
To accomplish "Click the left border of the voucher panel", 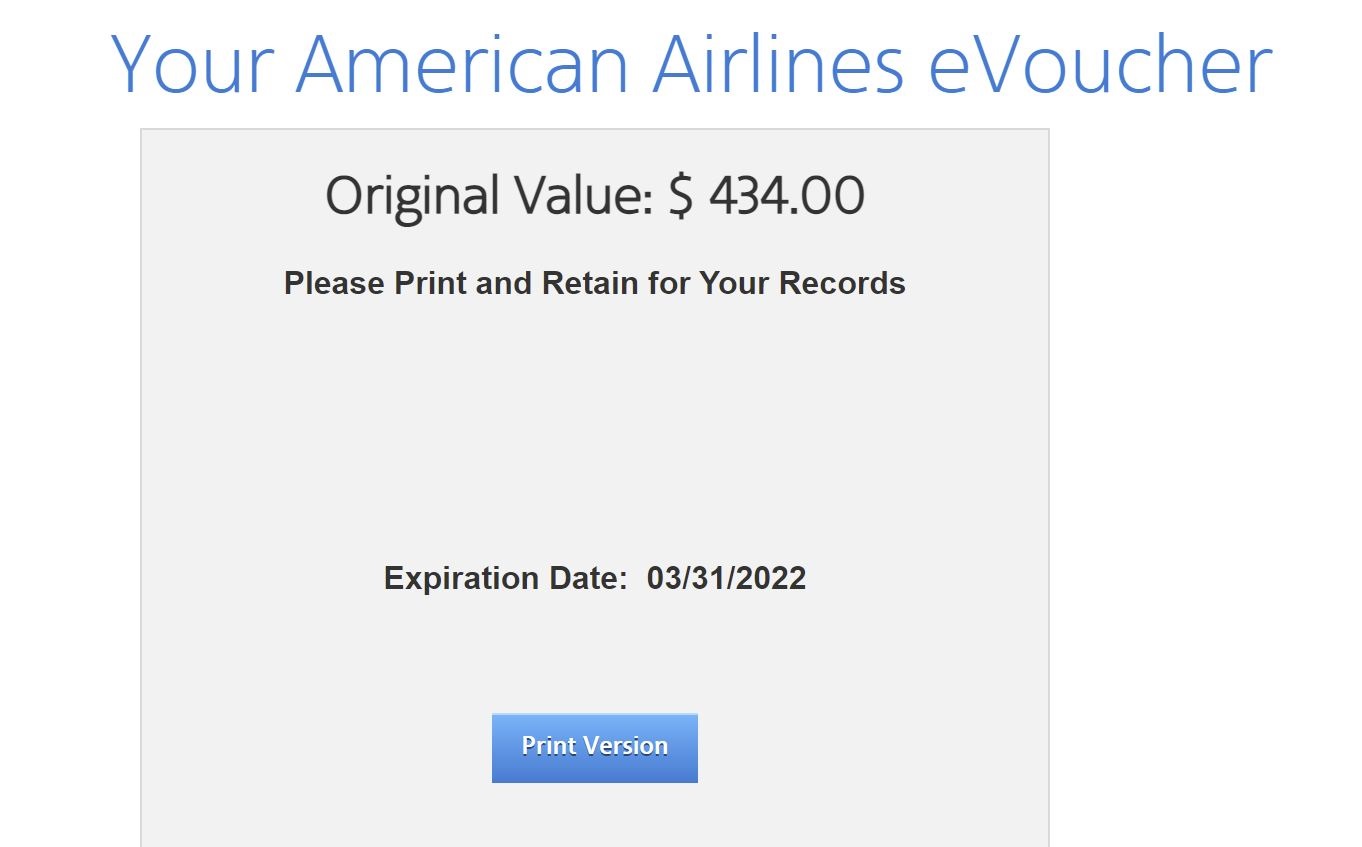I will click(143, 450).
